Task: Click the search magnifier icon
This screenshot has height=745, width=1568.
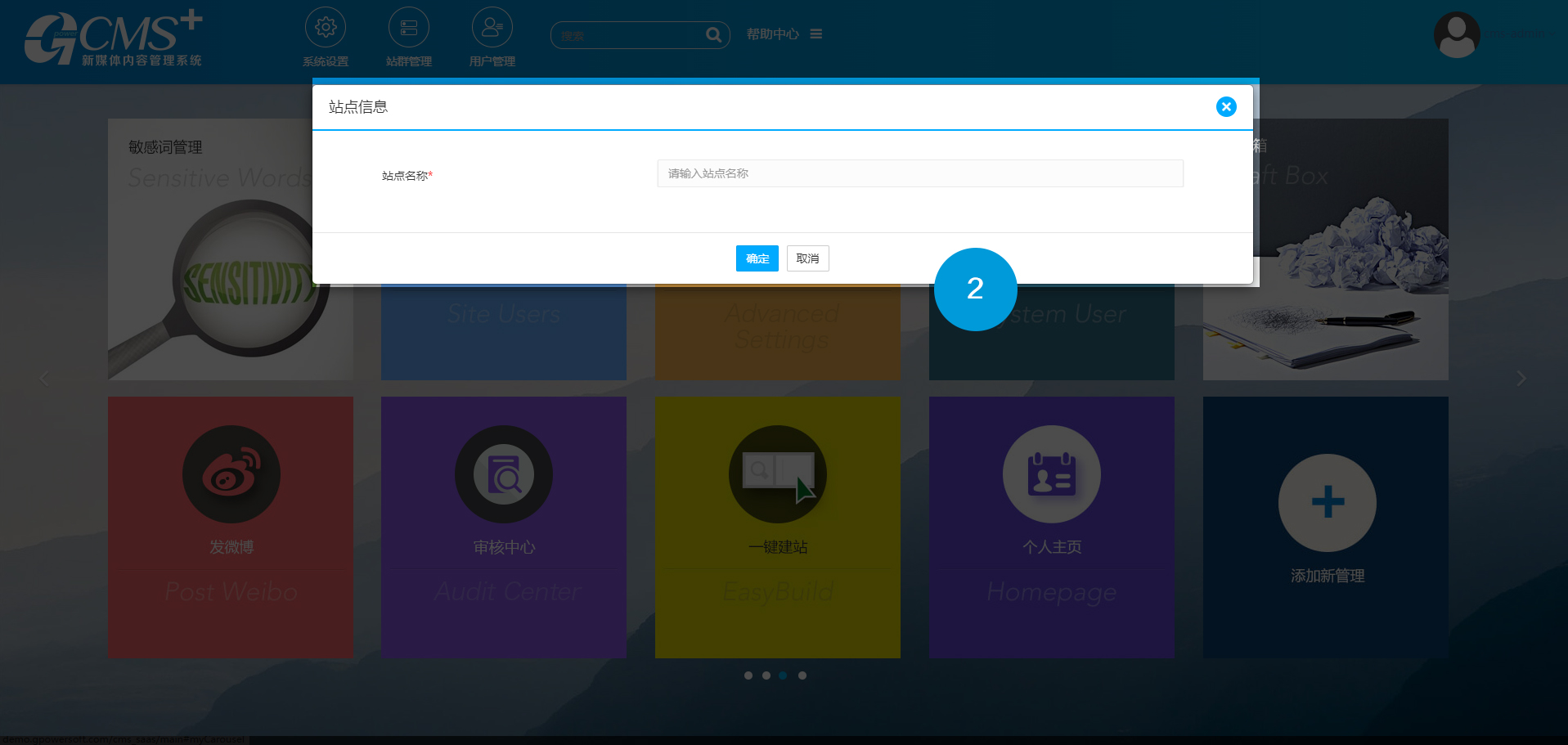Action: pos(713,35)
